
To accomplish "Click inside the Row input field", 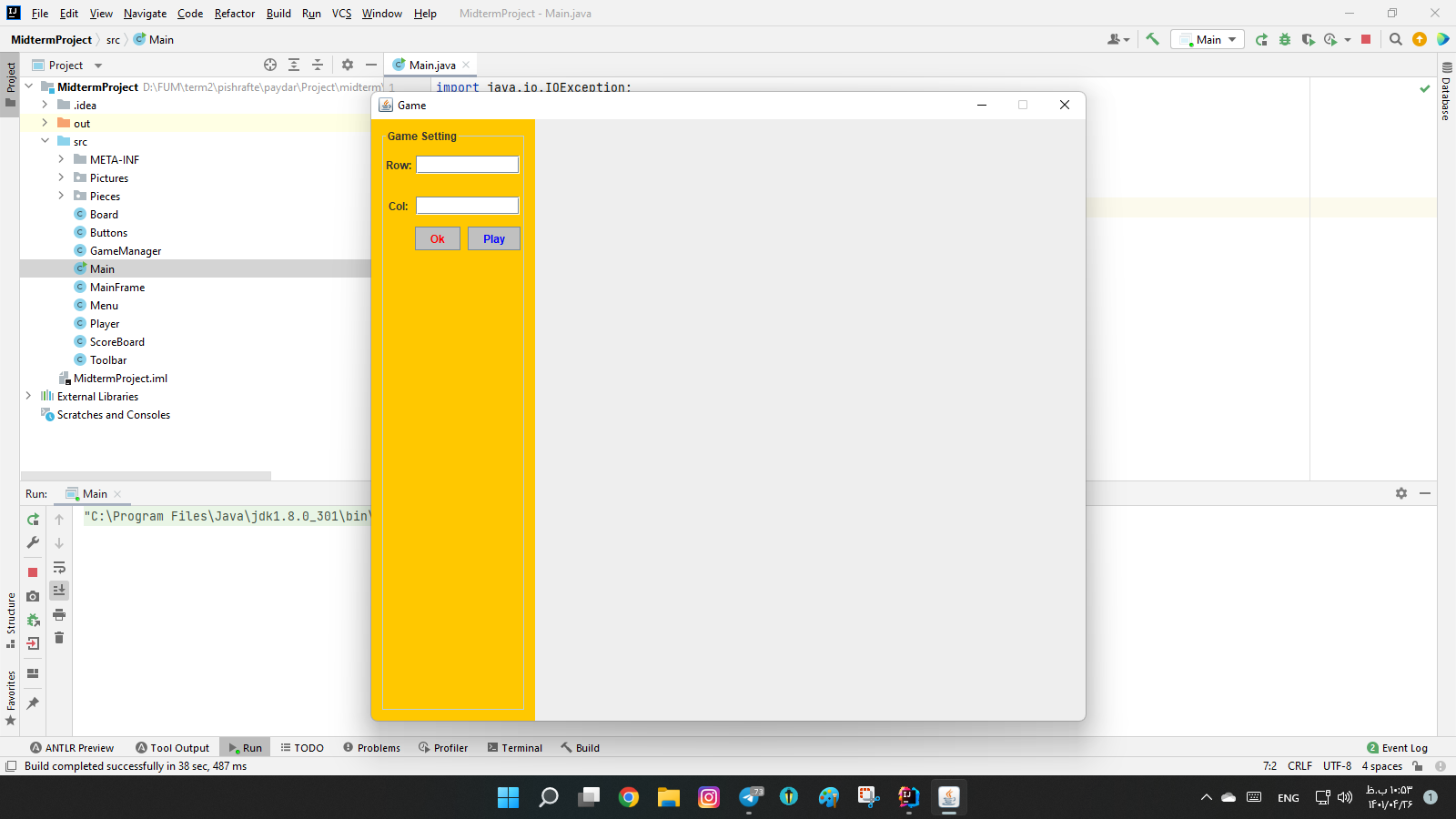I will click(x=467, y=165).
